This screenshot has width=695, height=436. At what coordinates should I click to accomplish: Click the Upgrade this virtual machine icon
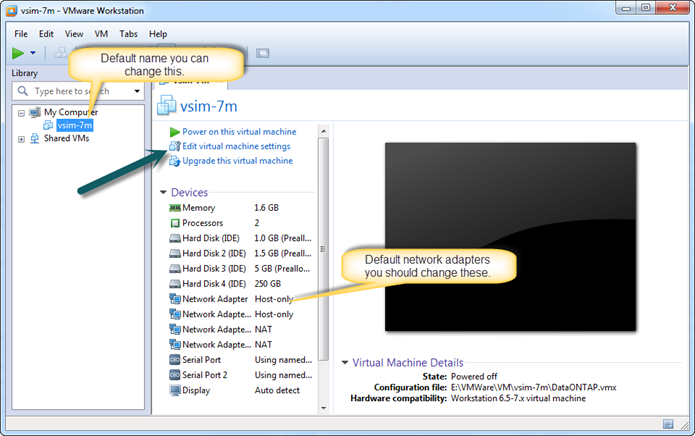(175, 161)
